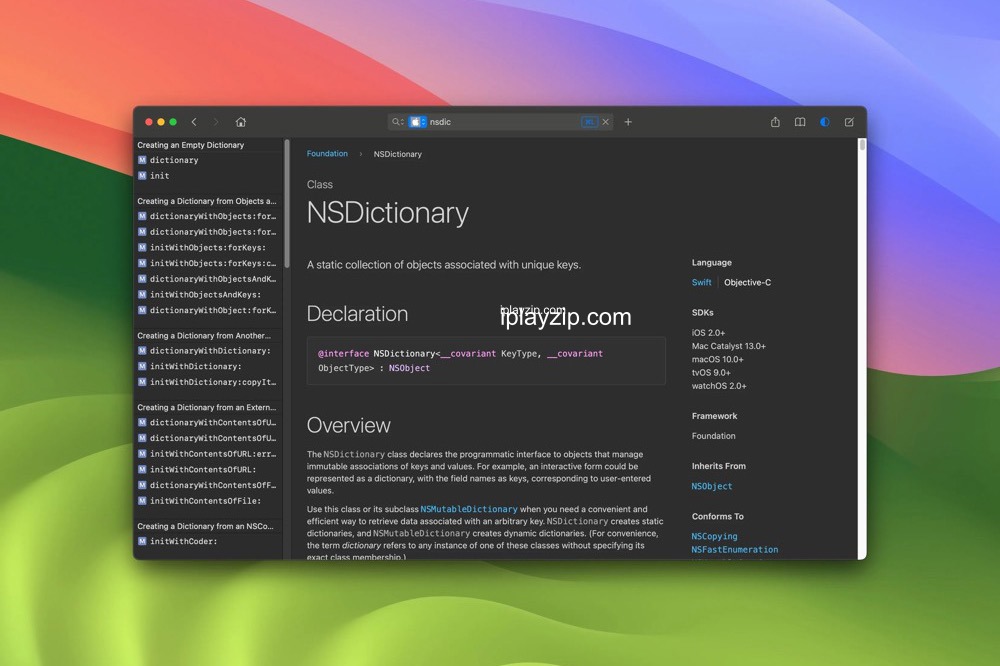The width and height of the screenshot is (1000, 666).
Task: Open the note compose icon in the toolbar
Action: click(x=849, y=122)
